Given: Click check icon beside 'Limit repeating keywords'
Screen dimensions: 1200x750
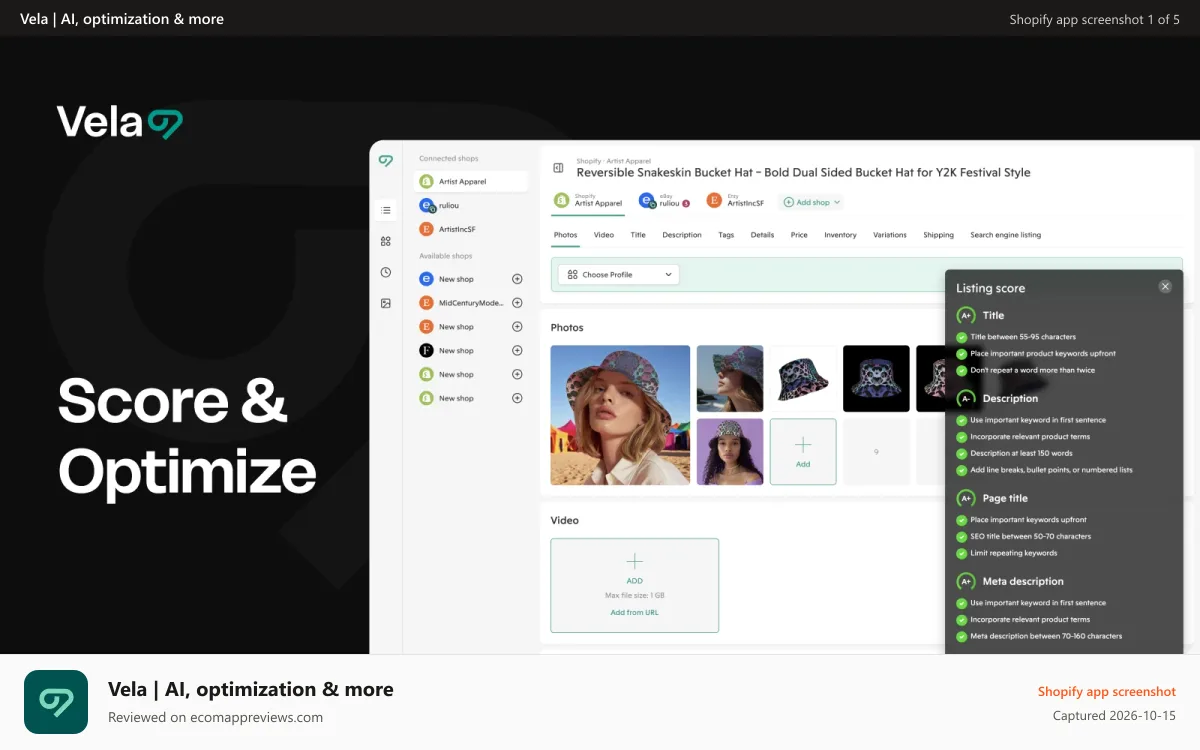Looking at the screenshot, I should (962, 553).
